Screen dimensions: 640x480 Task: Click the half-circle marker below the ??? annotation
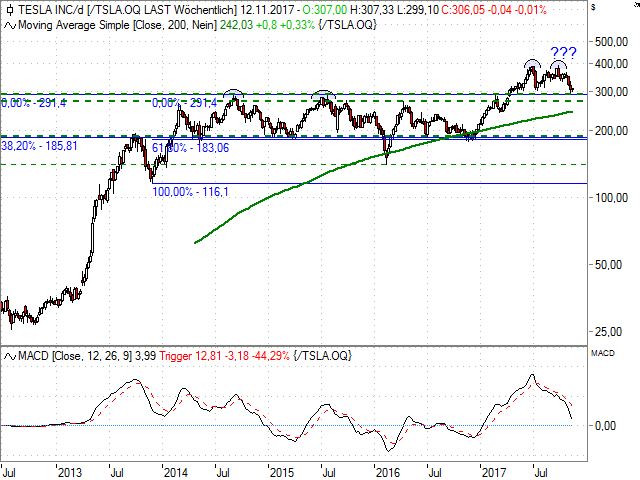(558, 64)
